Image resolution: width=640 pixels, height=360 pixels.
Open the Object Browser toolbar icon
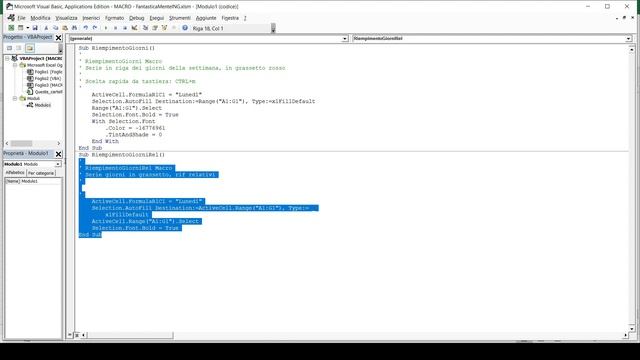tap(164, 28)
